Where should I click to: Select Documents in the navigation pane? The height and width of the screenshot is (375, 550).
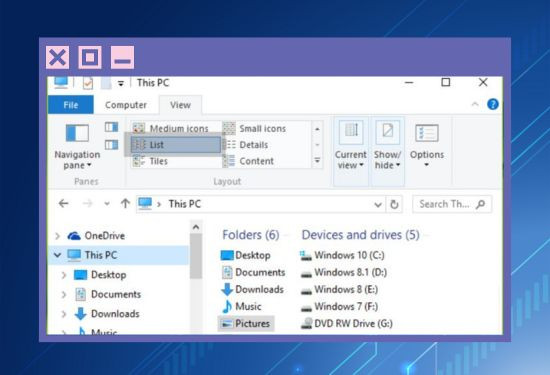pyautogui.click(x=108, y=294)
